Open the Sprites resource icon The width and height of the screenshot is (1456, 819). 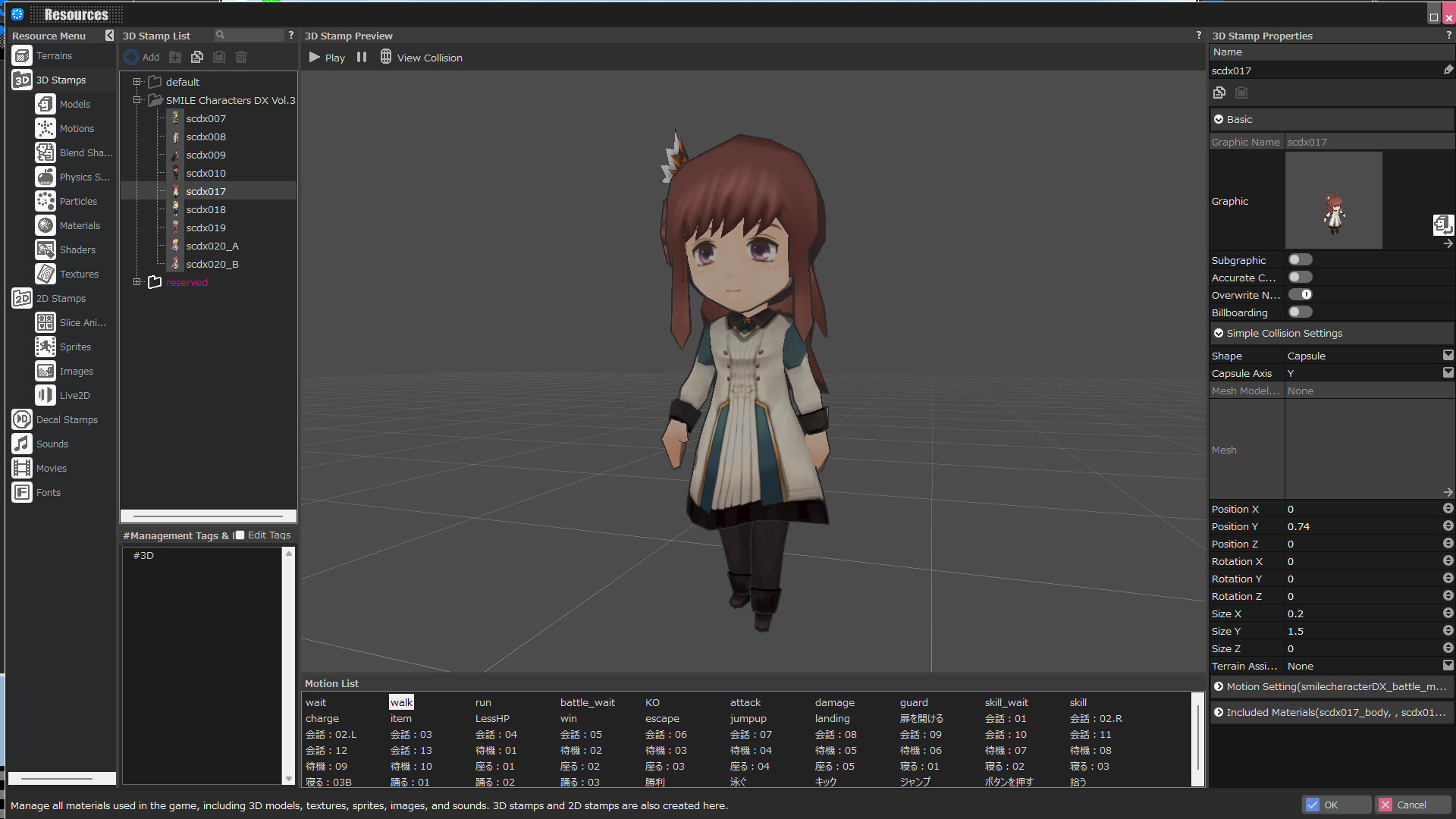[45, 347]
